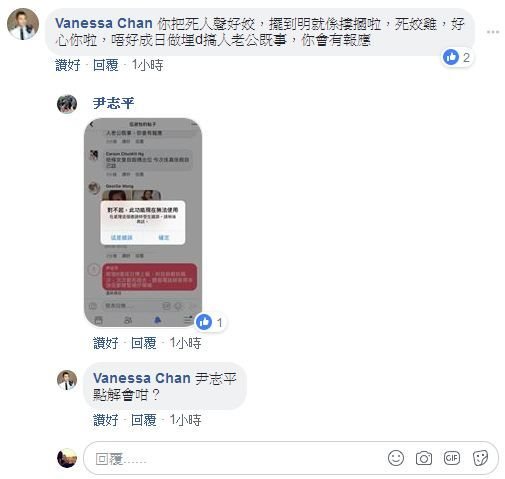The image size is (505, 479).
Task: Like Vanessa Chan's 點解會咁 reply
Action: click(x=106, y=420)
